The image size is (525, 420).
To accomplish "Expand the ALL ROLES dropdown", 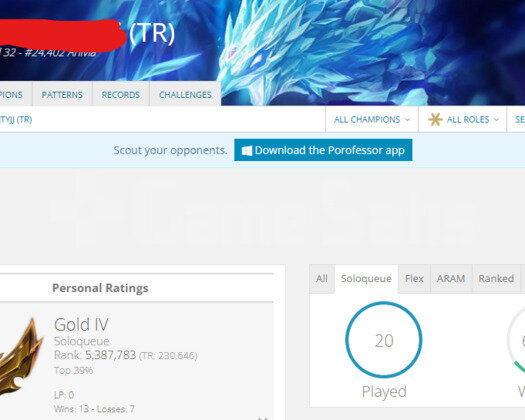I will [x=462, y=120].
